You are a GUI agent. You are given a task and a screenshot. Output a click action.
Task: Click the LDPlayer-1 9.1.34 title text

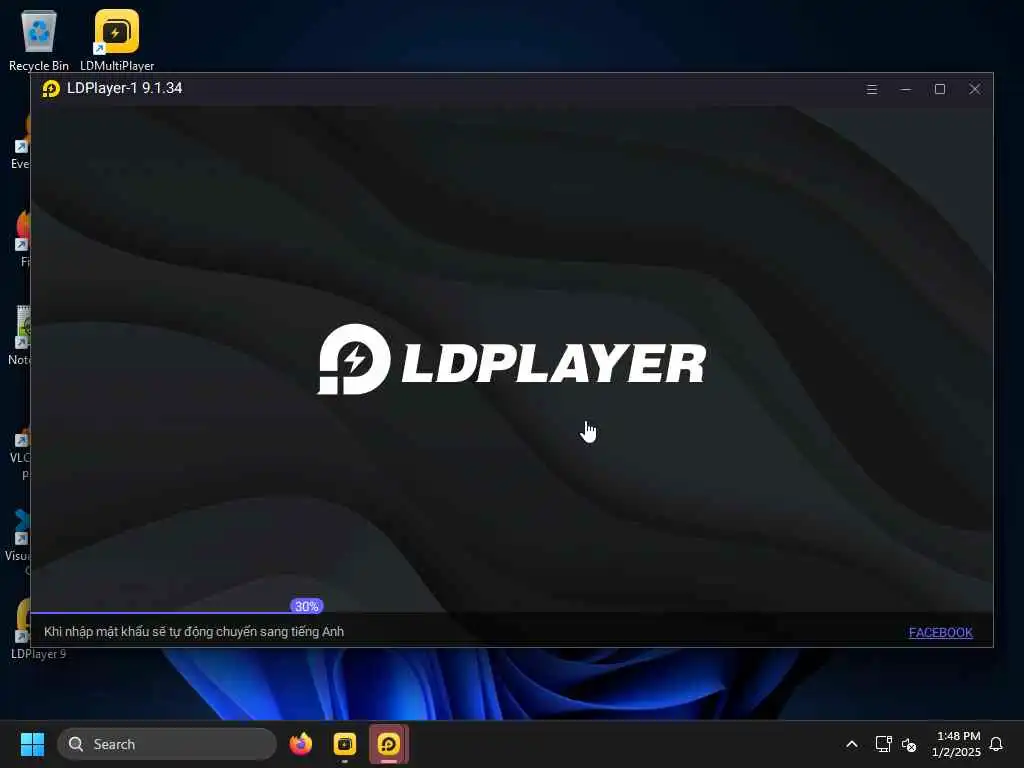click(x=125, y=88)
